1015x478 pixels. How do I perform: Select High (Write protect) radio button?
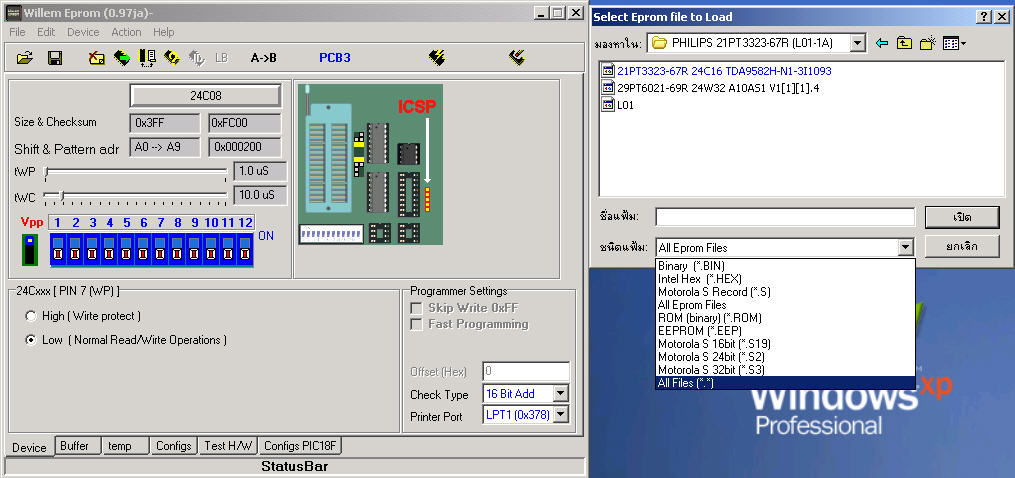(x=30, y=316)
